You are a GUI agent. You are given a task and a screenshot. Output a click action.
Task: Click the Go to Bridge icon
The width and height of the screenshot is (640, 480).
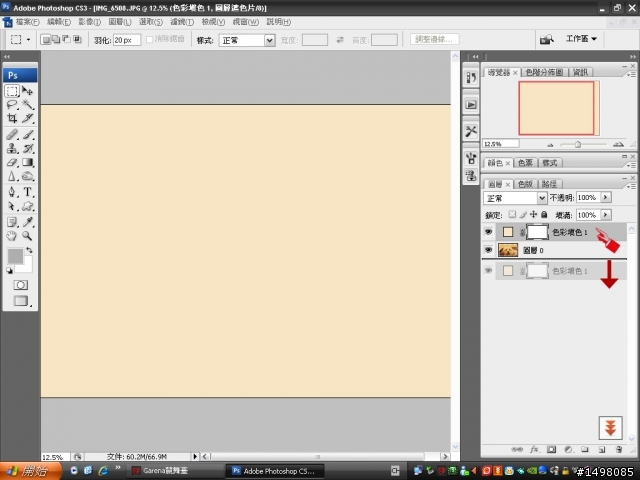click(547, 39)
